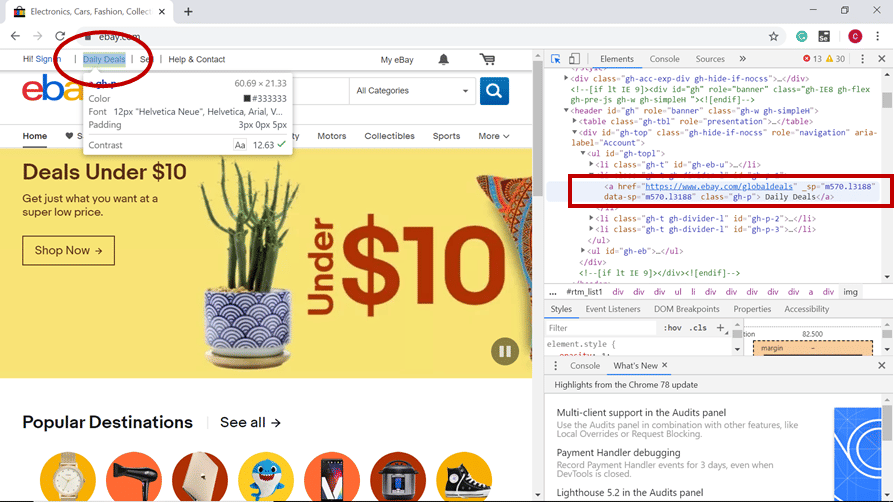Screen dimensions: 894x502
Task: Pause the carousel with the pause button
Action: [505, 351]
